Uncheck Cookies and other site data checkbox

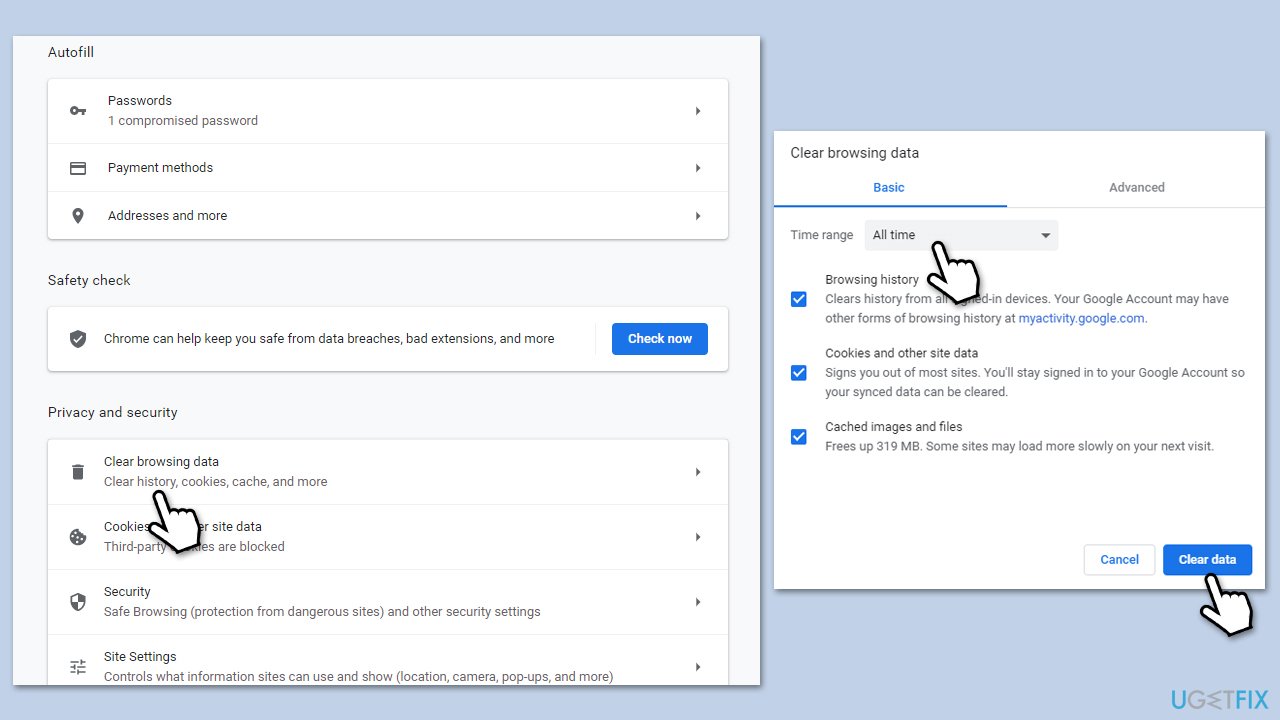[x=798, y=373]
